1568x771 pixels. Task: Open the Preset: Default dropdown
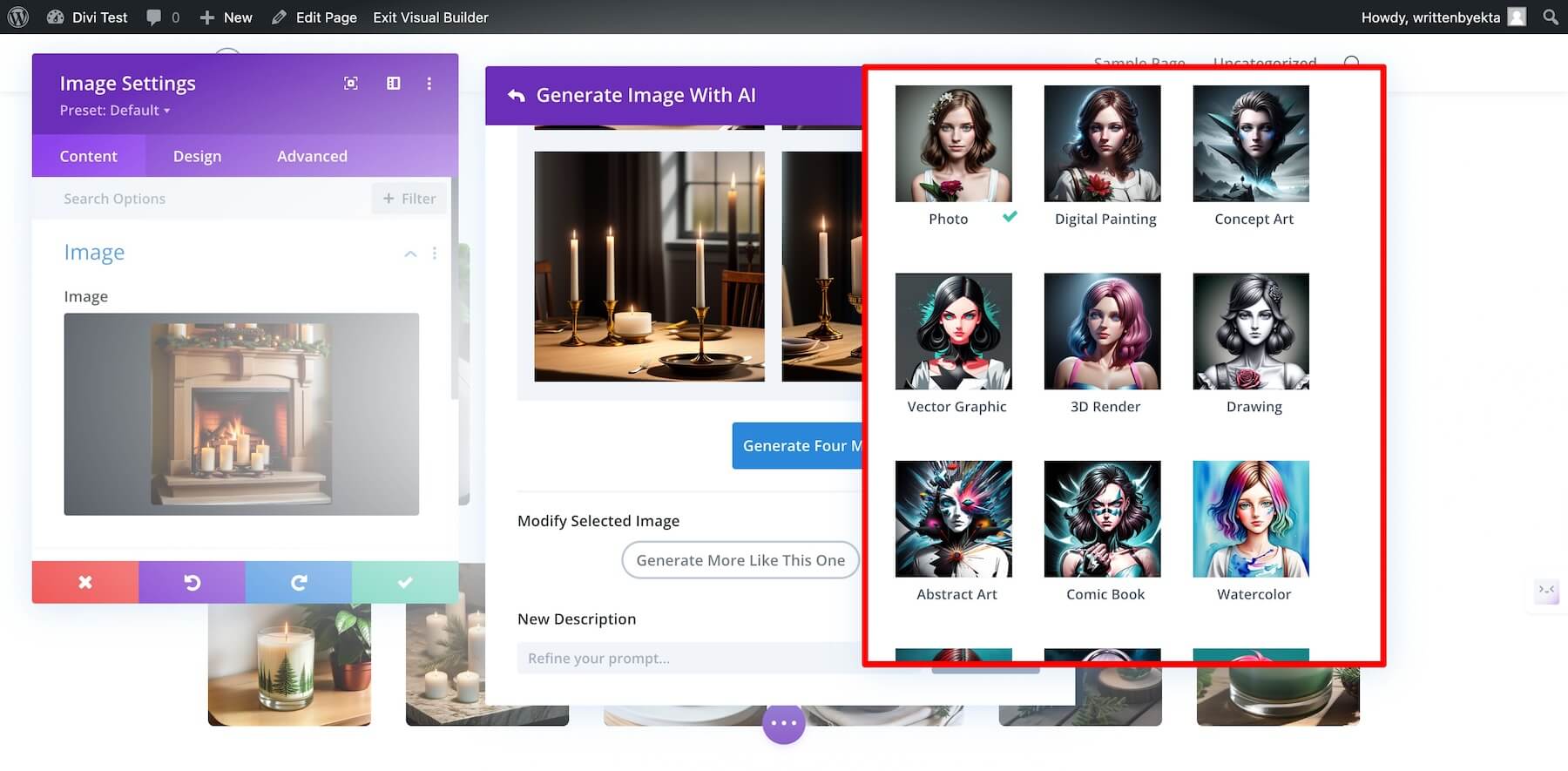coord(115,110)
